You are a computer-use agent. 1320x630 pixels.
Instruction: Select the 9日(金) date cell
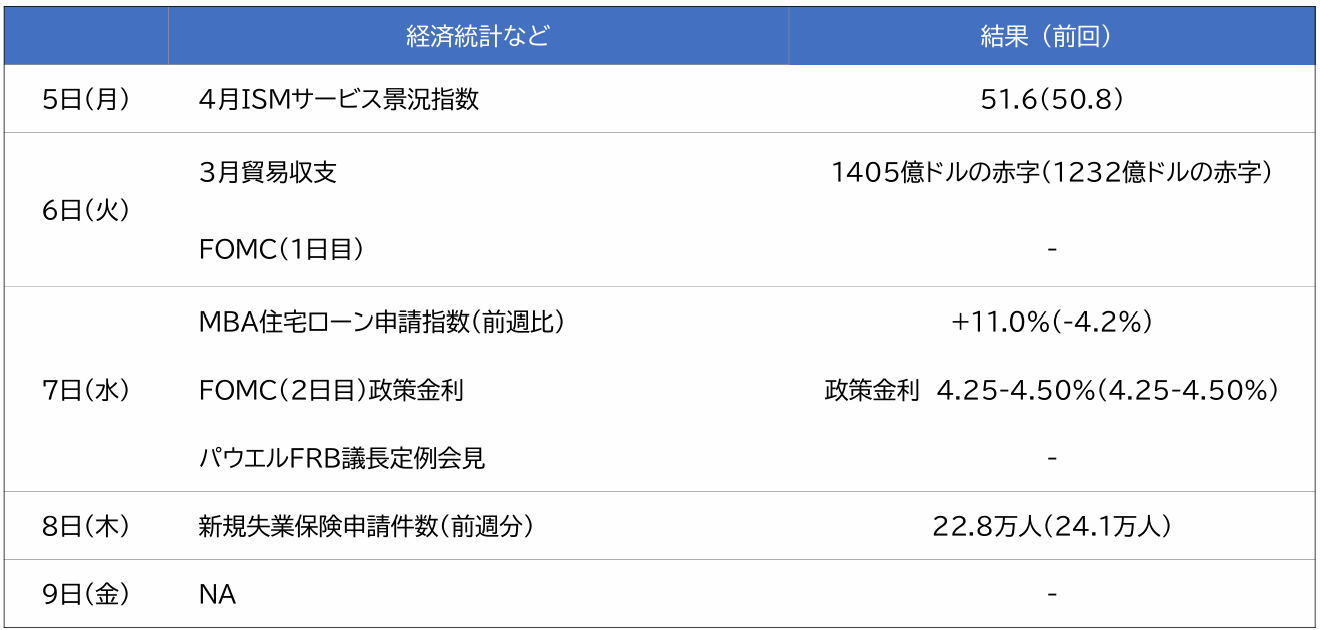point(86,594)
